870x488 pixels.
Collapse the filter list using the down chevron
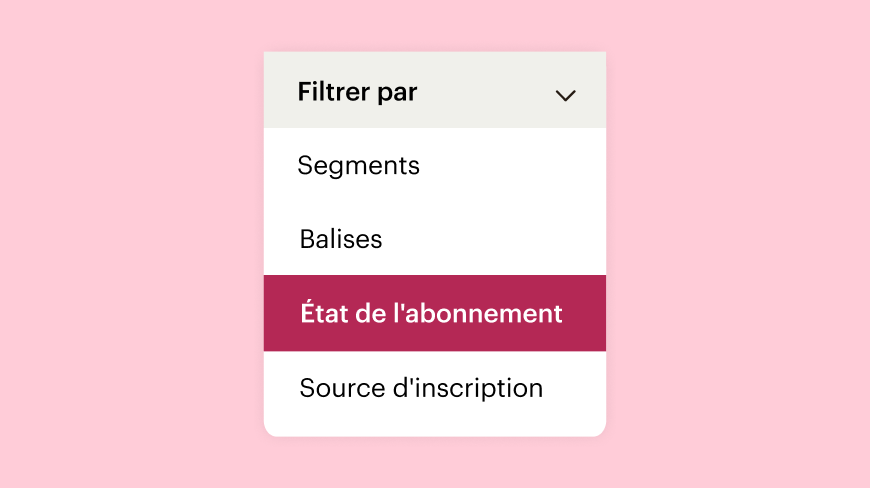pyautogui.click(x=565, y=95)
